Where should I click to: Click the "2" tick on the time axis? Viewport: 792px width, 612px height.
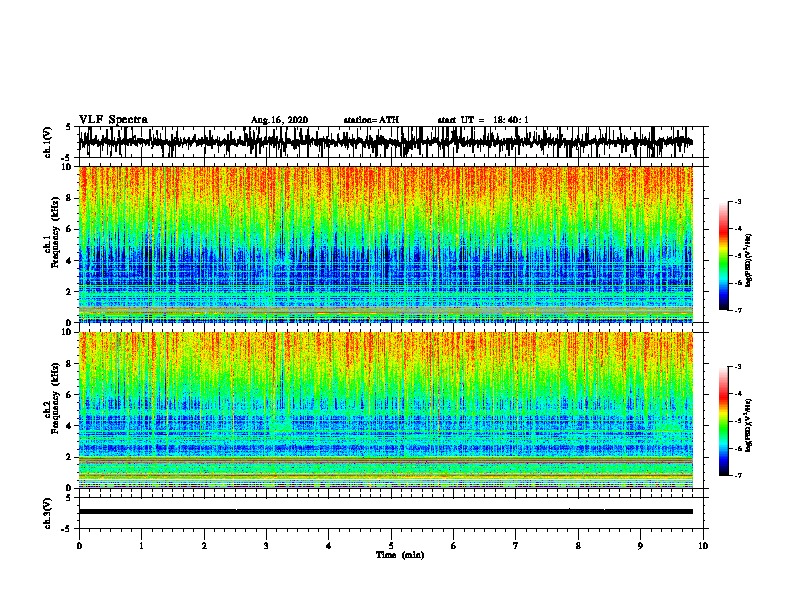(204, 546)
